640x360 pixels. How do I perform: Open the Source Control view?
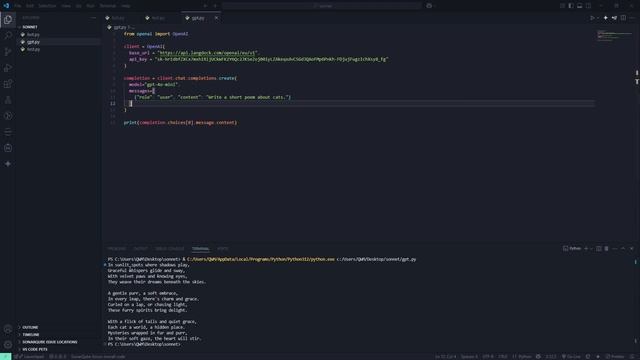(8, 52)
